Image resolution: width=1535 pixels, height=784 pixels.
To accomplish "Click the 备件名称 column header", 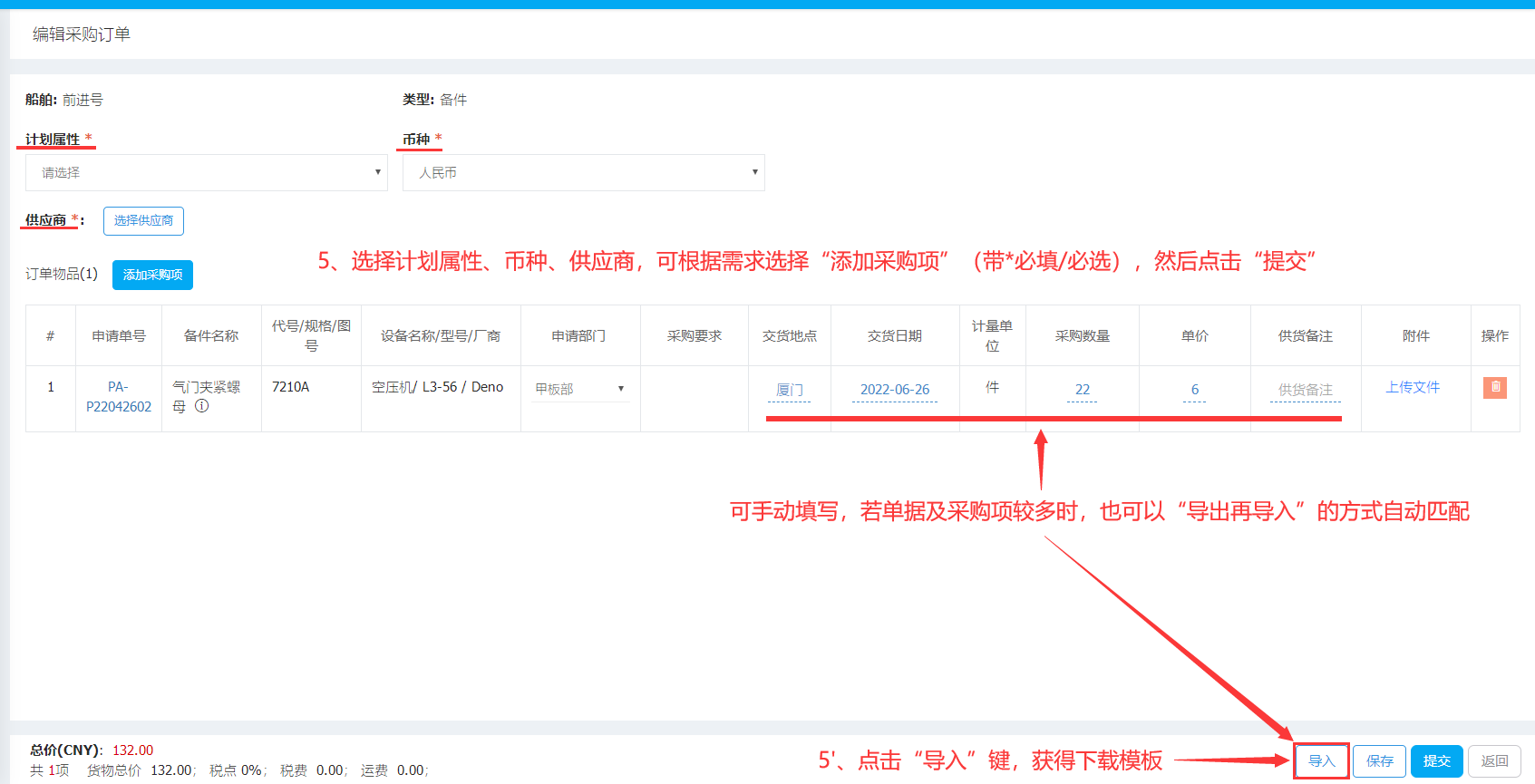I will click(211, 335).
